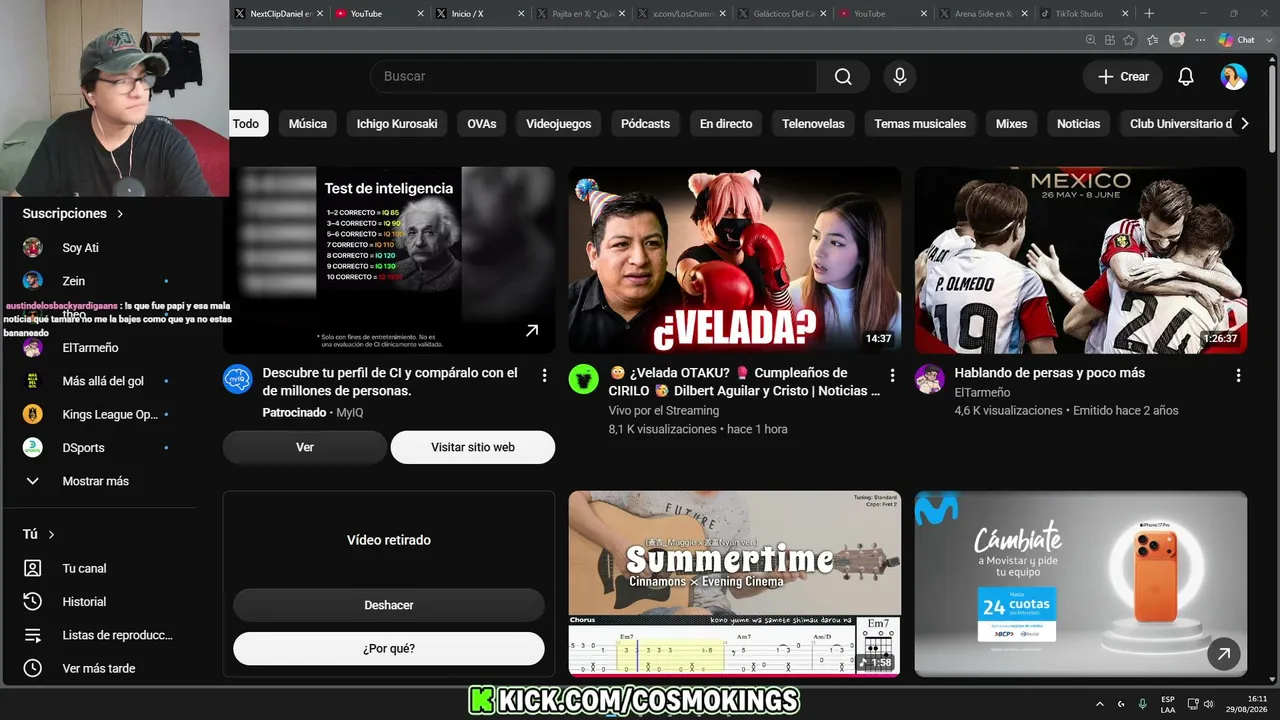Open Listas de reproducción in sidebar
The width and height of the screenshot is (1280, 720).
pos(98,635)
